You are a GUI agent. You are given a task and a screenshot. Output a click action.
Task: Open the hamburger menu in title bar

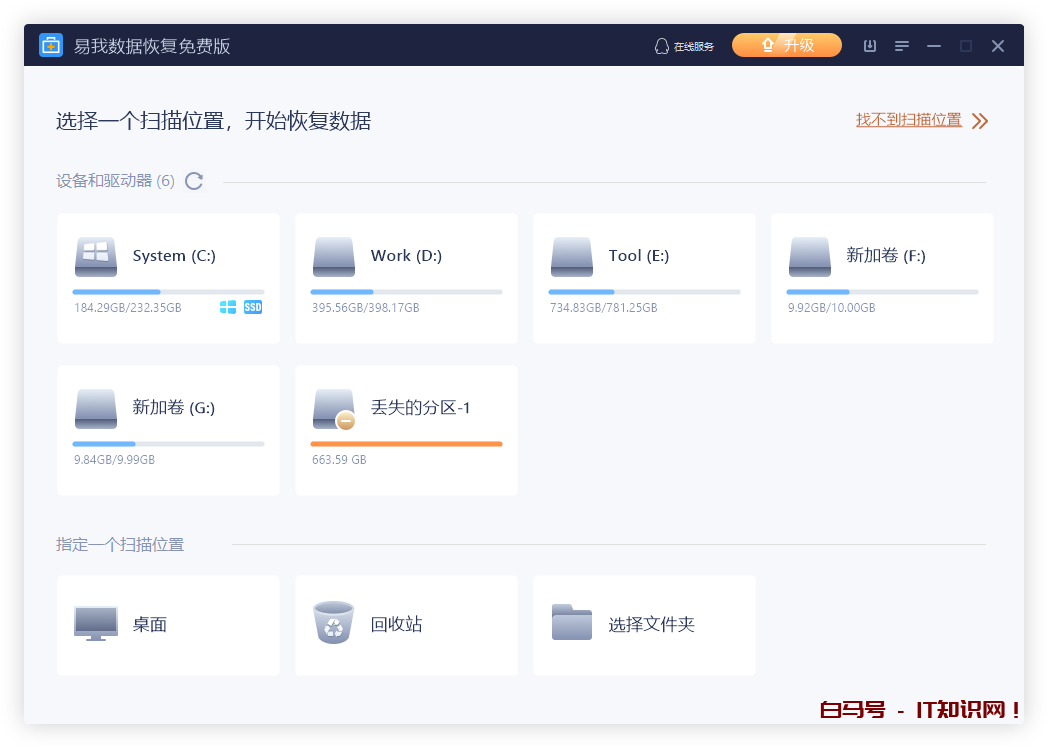(901, 45)
